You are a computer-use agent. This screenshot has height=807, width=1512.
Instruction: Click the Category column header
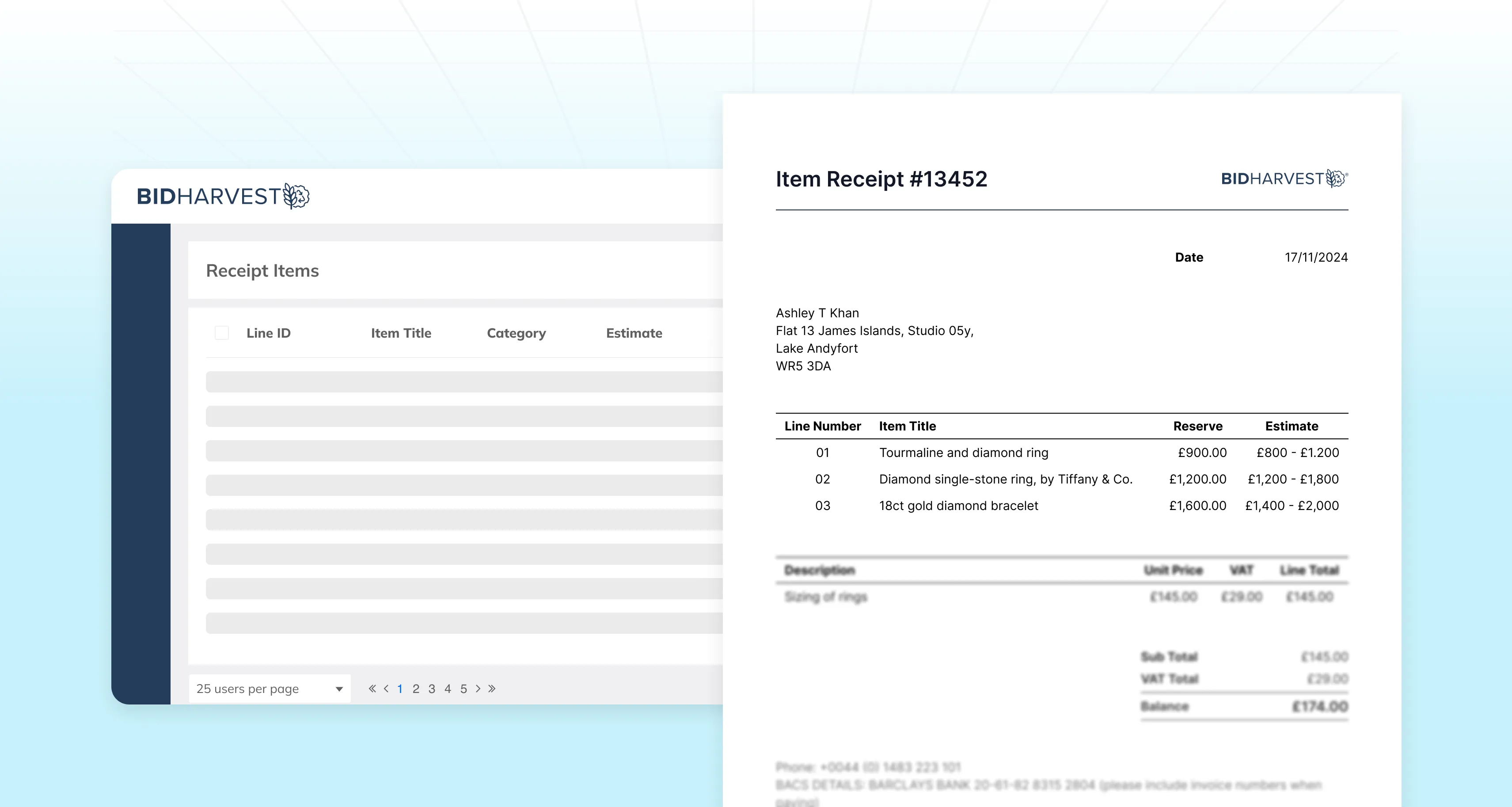(516, 333)
